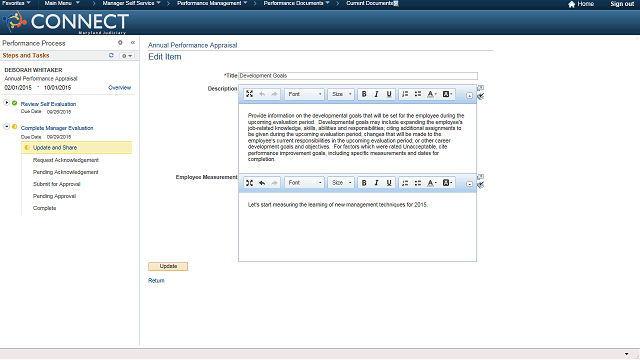Collapse the Employee Measurement editor toolbar
The height and width of the screenshot is (360, 640).
click(469, 184)
